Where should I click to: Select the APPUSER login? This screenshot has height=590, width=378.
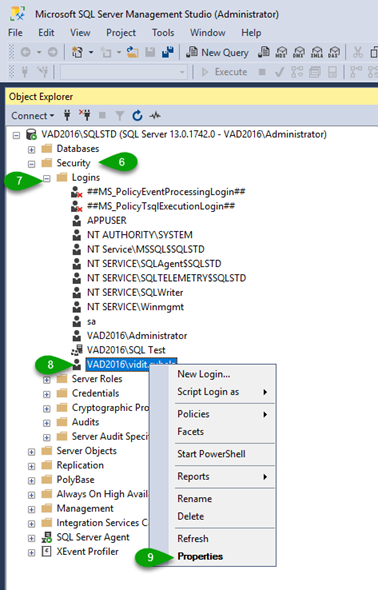coord(107,220)
